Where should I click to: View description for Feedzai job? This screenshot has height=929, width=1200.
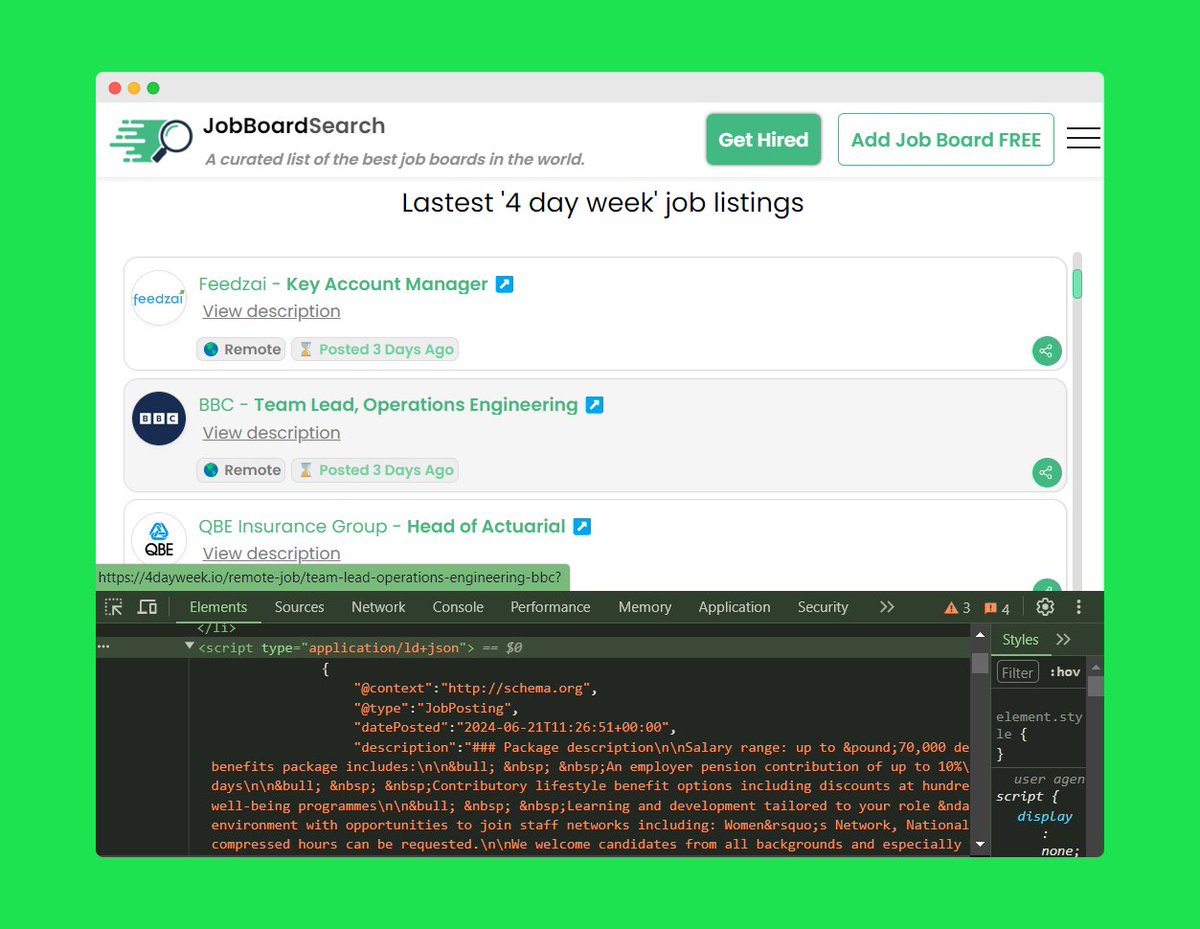271,311
